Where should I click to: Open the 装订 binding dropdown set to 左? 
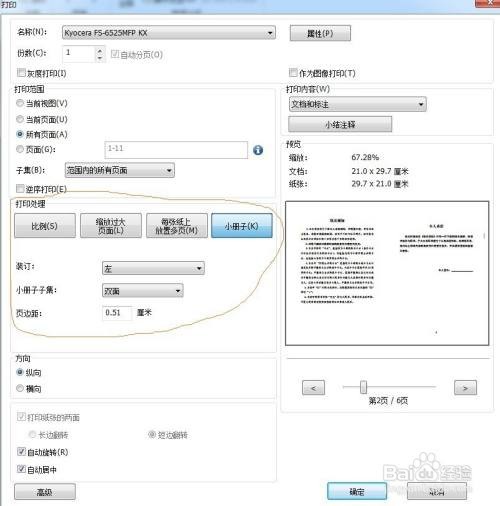click(x=153, y=268)
